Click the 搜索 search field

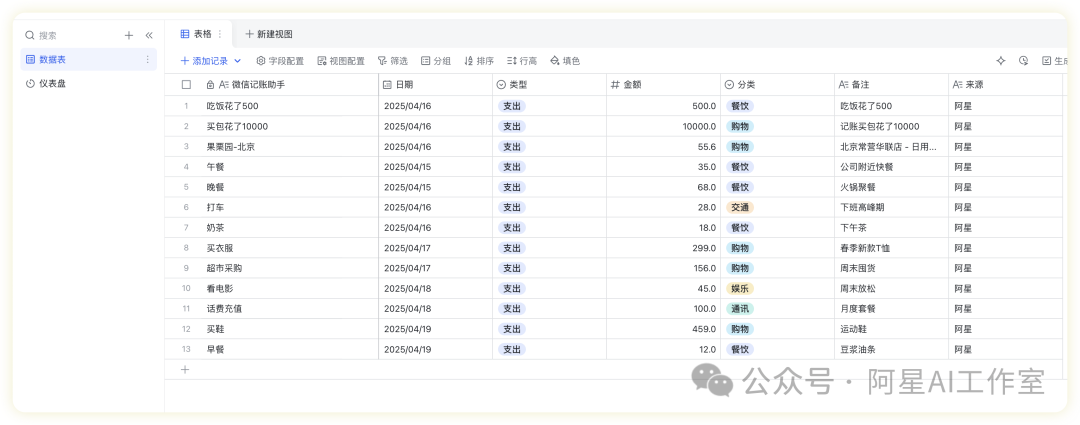[70, 35]
